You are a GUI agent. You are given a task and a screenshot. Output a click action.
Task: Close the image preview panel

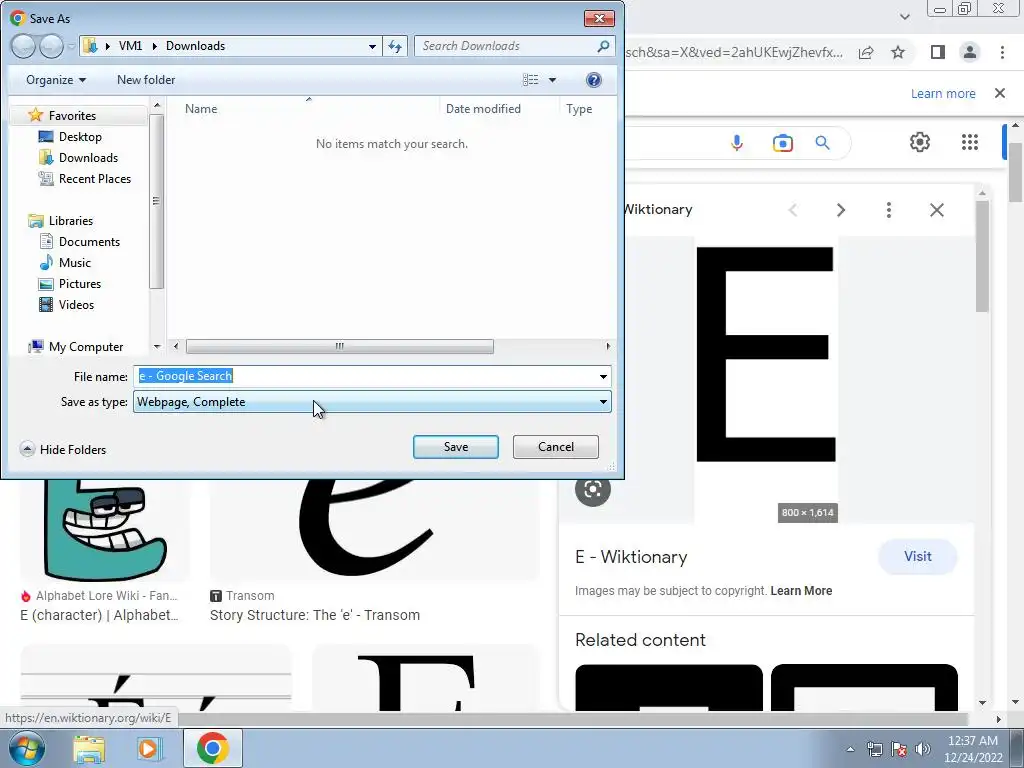click(937, 210)
